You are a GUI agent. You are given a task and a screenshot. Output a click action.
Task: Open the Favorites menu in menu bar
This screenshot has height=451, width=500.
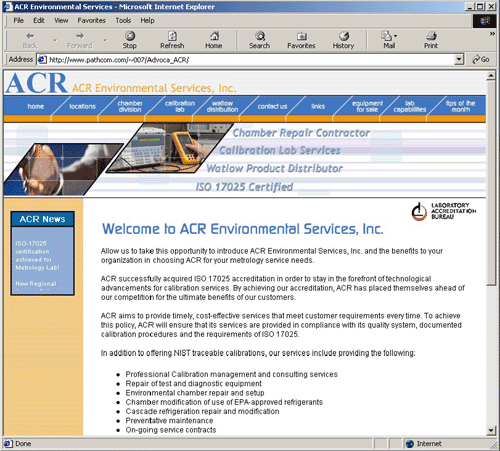(91, 21)
